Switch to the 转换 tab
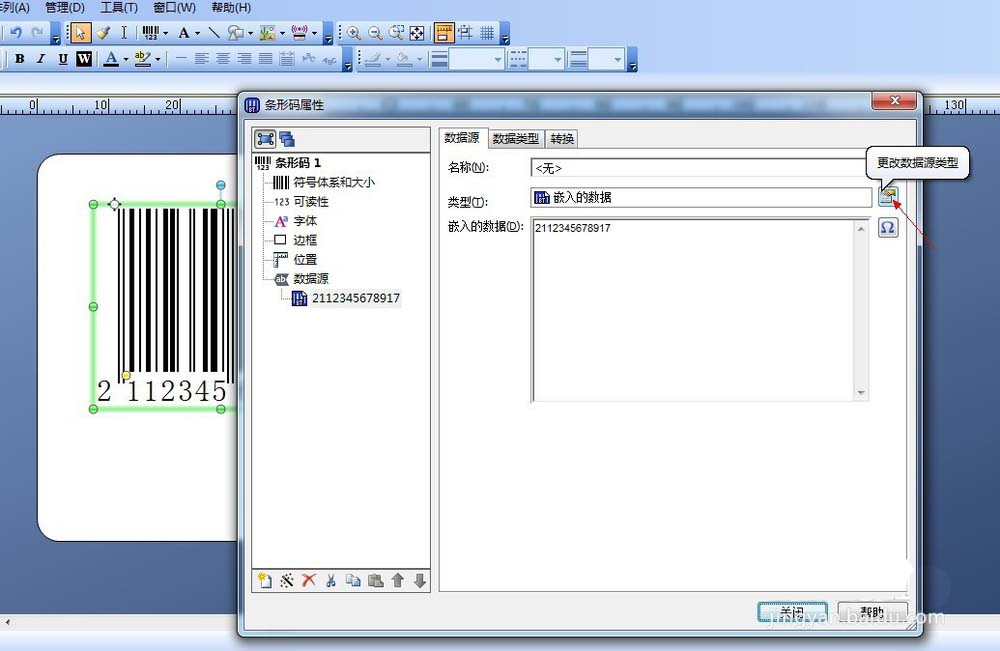Screen dimensions: 1000x651 coord(562,138)
